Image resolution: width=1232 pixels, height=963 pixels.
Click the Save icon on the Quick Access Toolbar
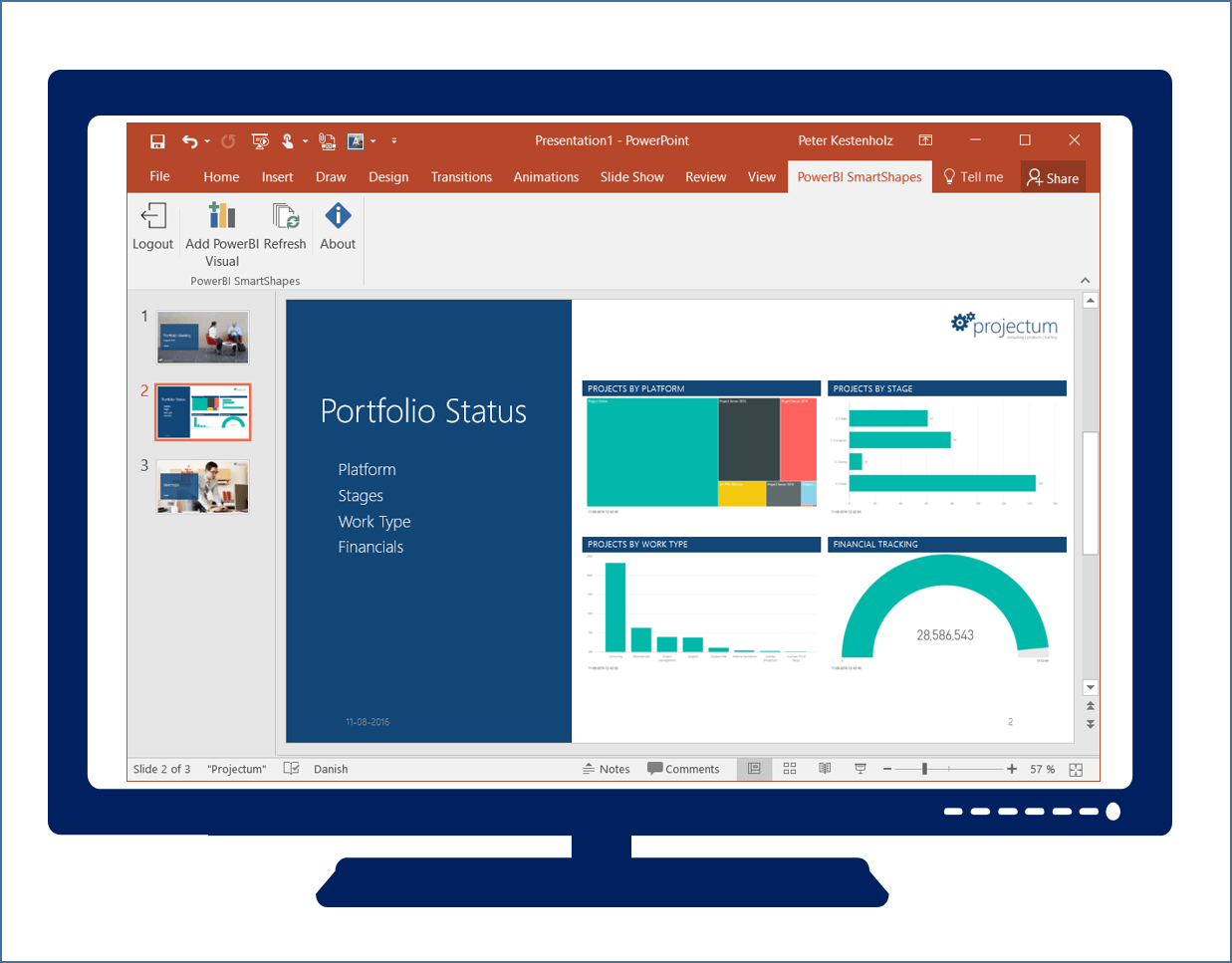point(157,140)
